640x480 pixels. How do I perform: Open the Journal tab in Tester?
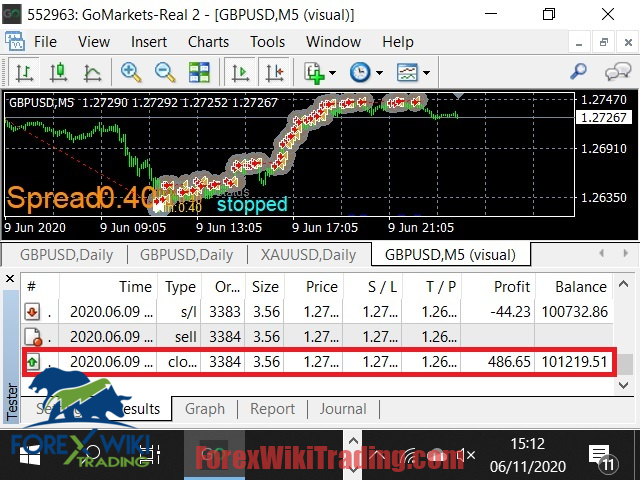click(x=343, y=409)
